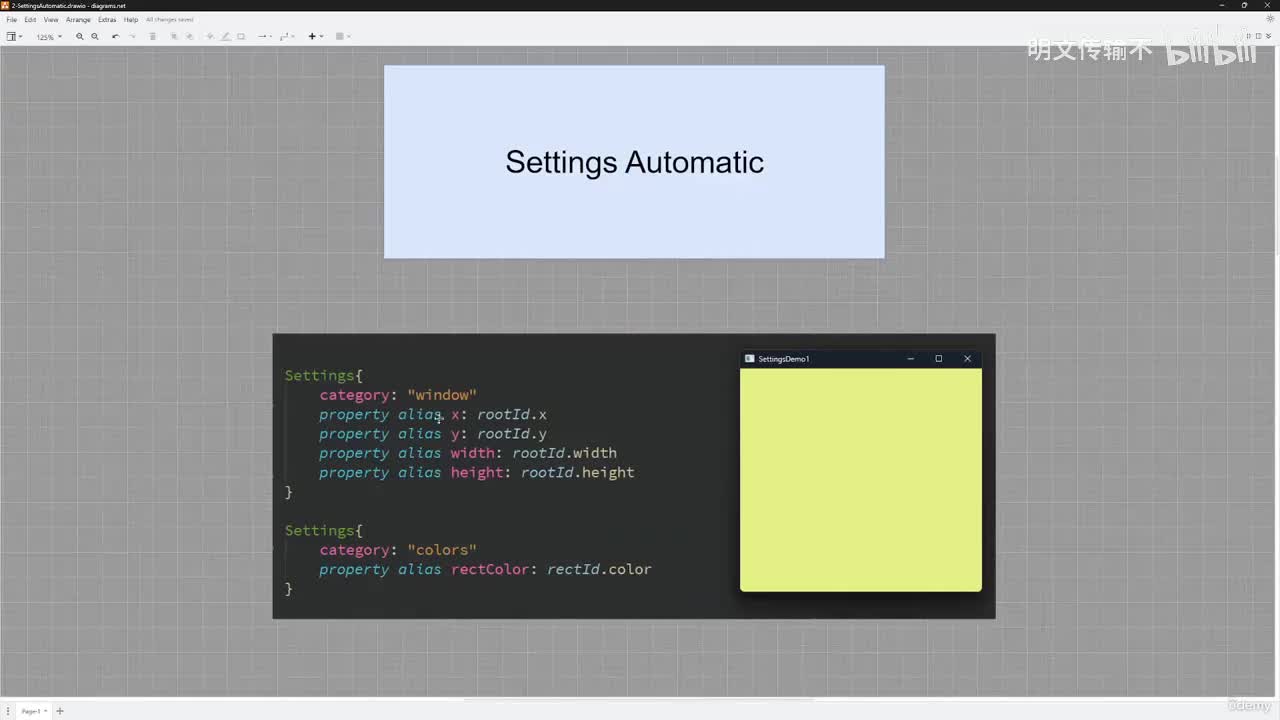
Task: Click the Shadow toggle icon
Action: 241,37
